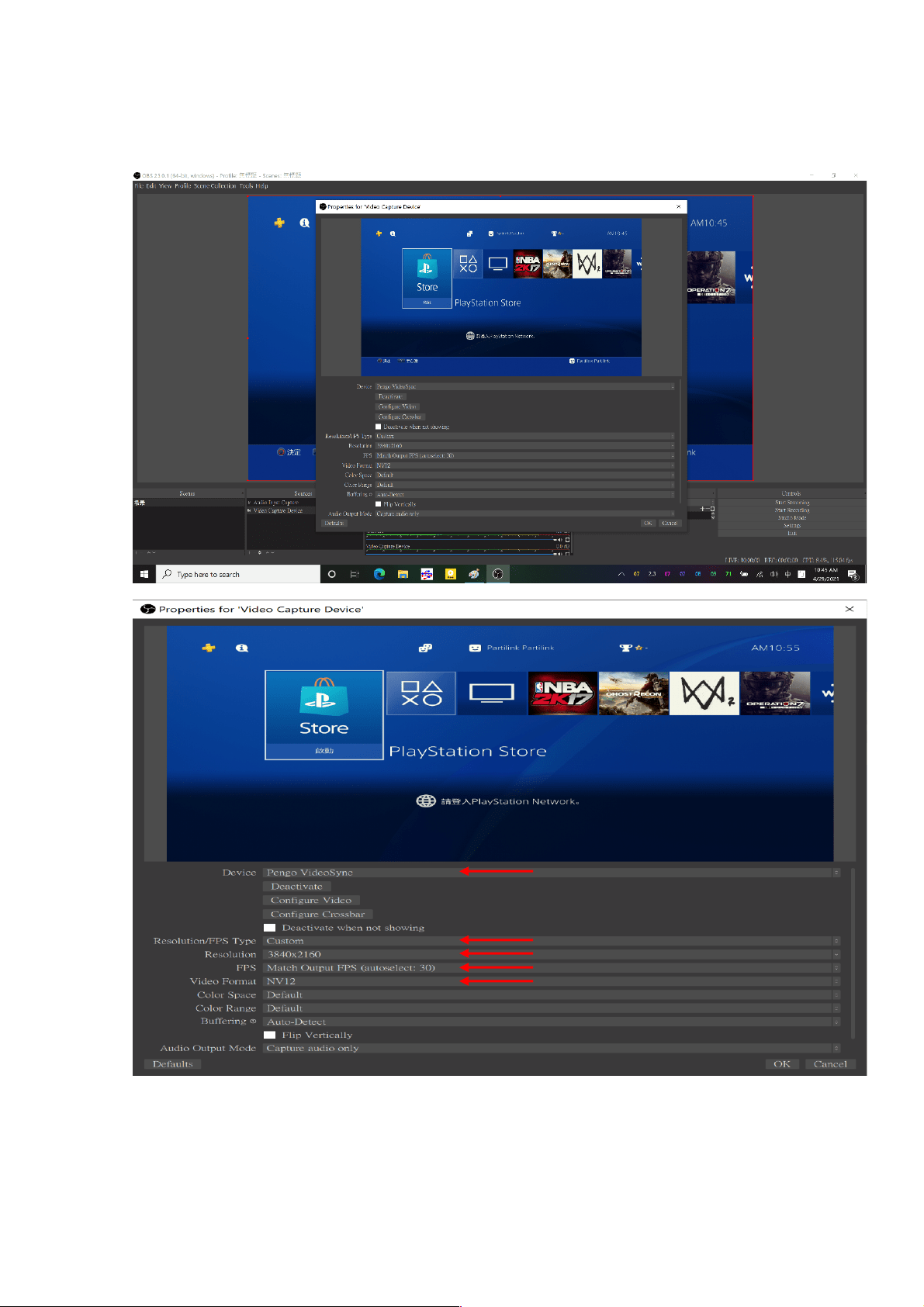Open FPS dropdown showing Match Output FPS, enlarged dialog
This screenshot has width=924, height=1307.
pyautogui.click(x=552, y=968)
